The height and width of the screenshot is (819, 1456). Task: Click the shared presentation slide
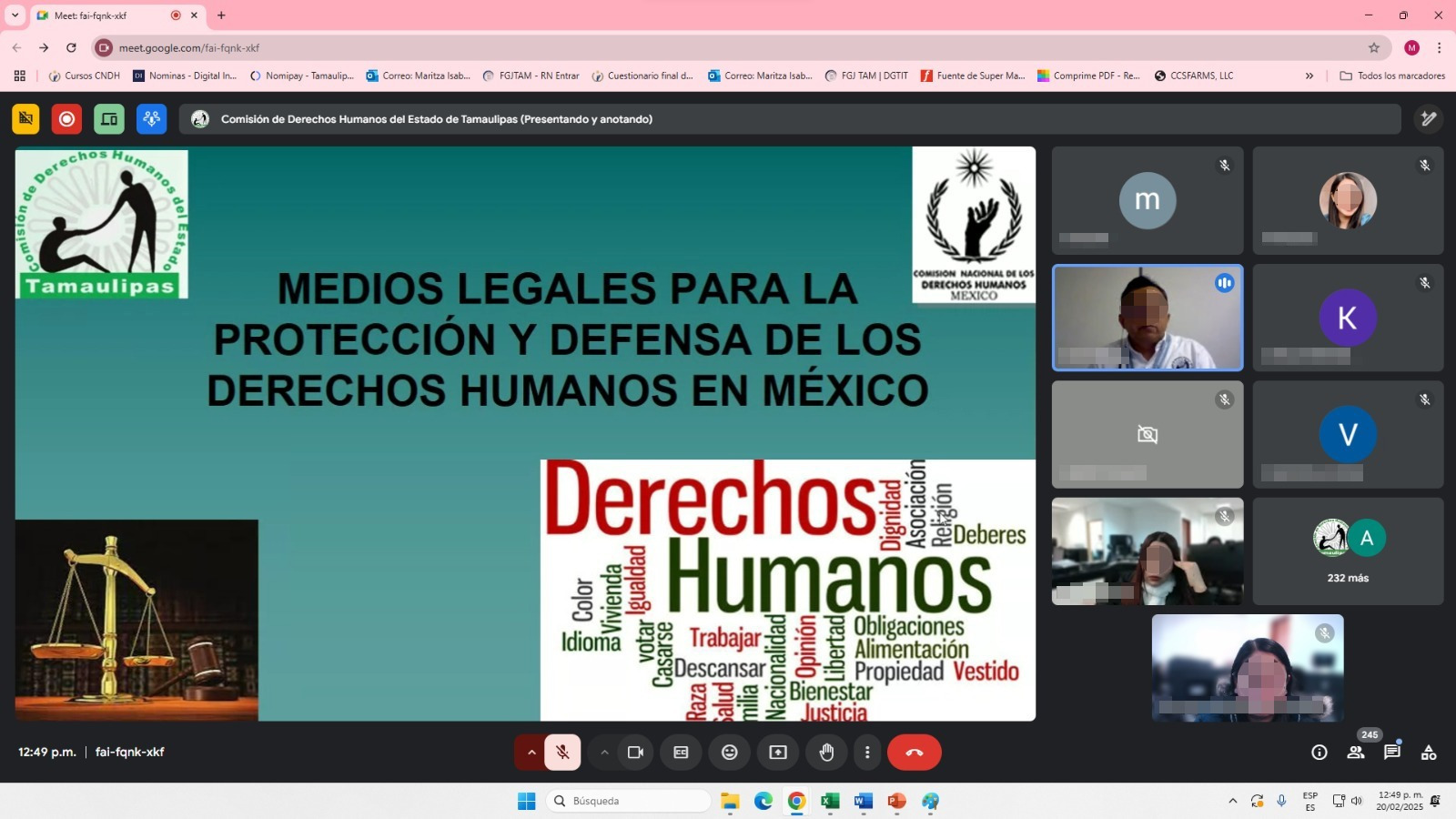525,434
